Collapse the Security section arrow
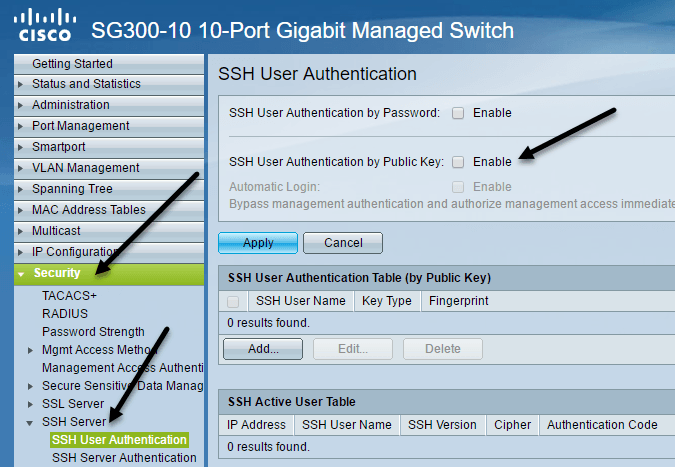The width and height of the screenshot is (675, 467). point(21,274)
